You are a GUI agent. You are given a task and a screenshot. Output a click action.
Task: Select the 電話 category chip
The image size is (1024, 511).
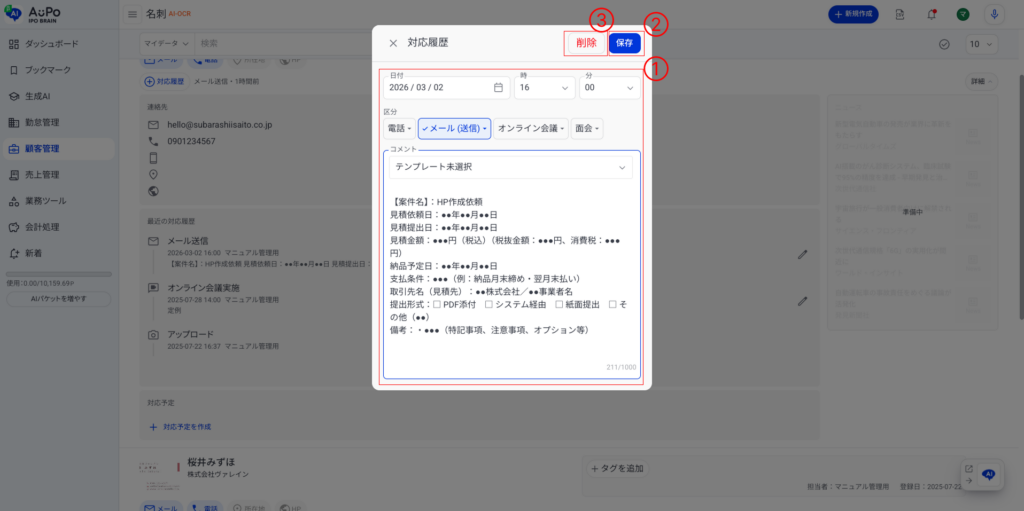[399, 129]
